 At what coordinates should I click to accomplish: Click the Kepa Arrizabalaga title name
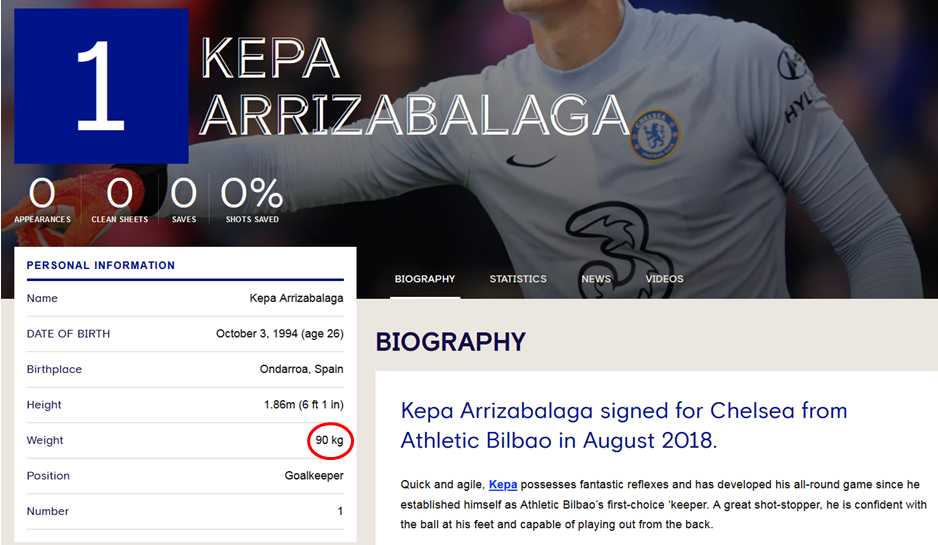[414, 86]
